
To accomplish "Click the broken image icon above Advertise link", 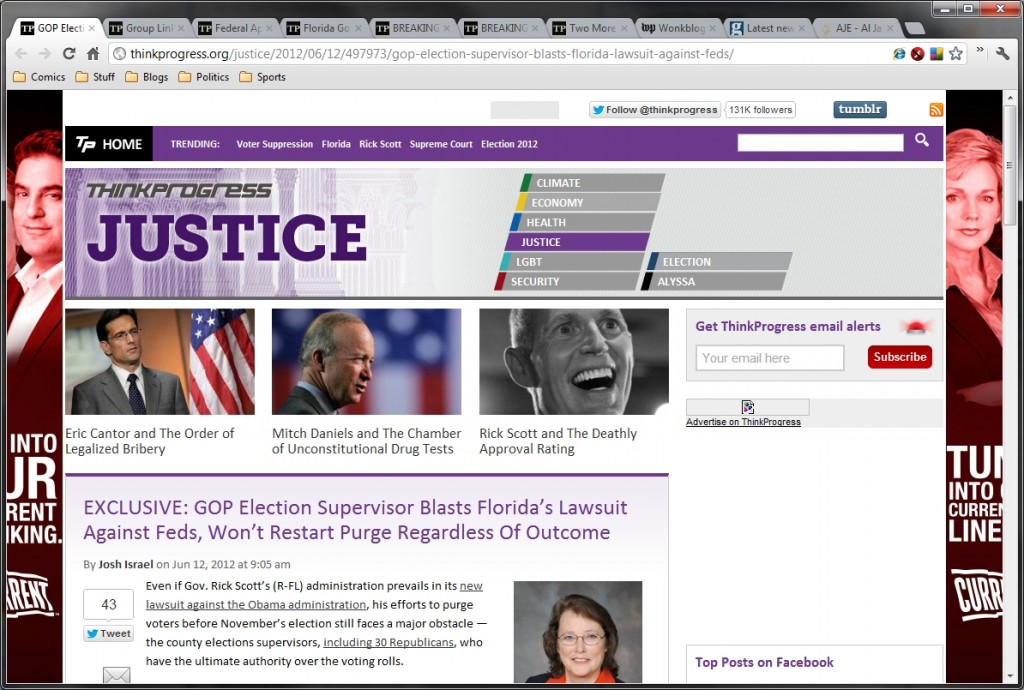I will point(748,407).
